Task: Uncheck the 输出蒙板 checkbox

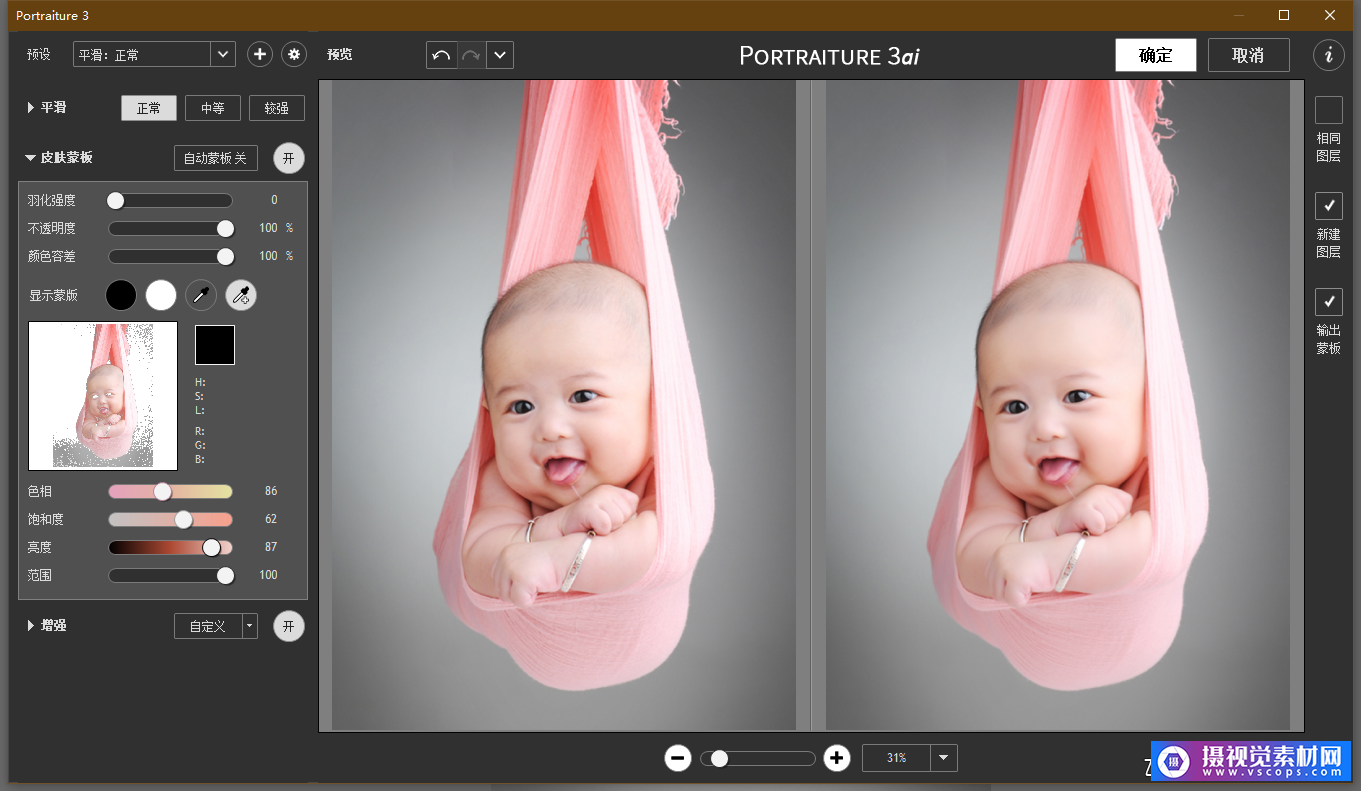Action: click(1329, 302)
